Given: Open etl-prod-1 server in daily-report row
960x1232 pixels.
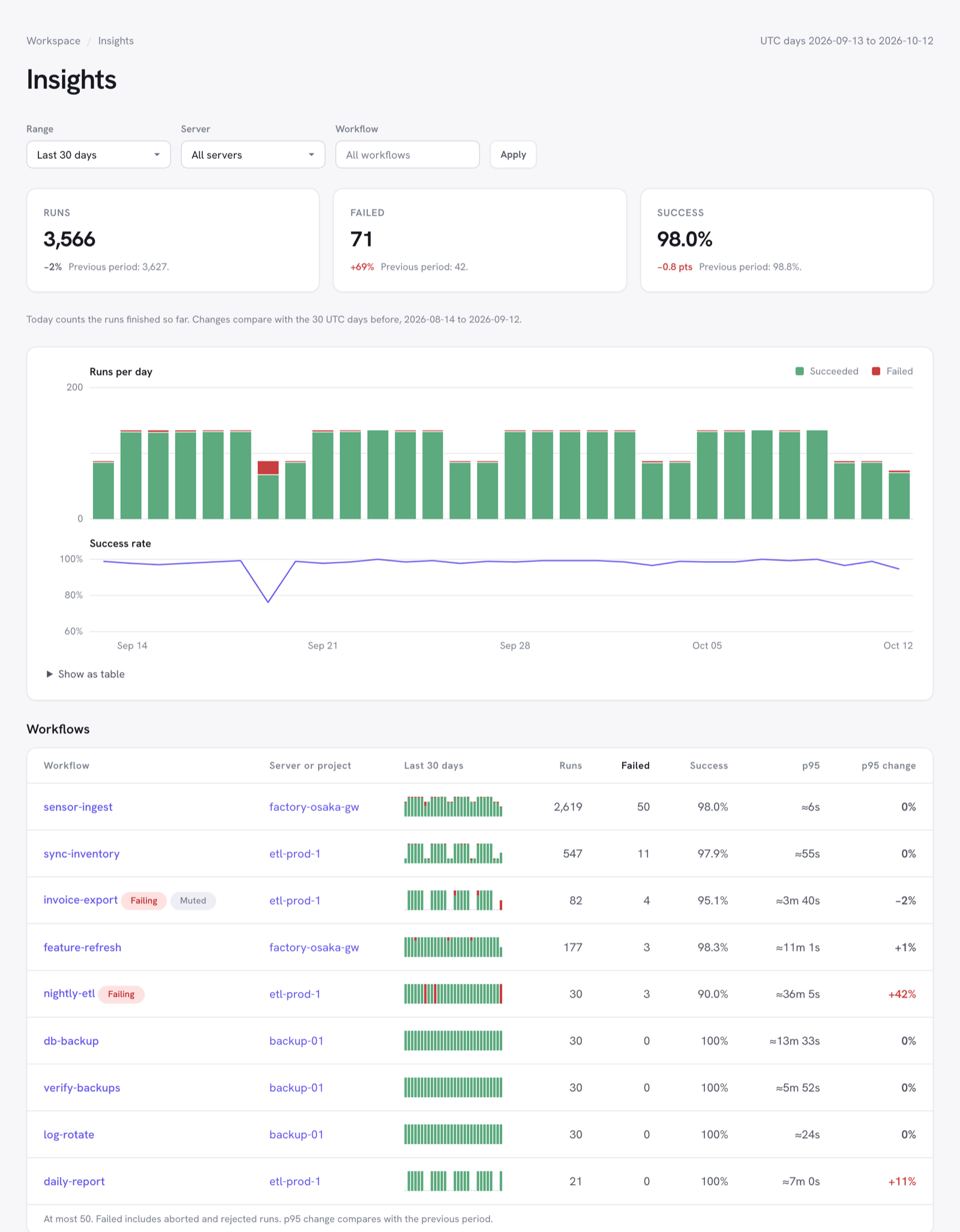Looking at the screenshot, I should [295, 1181].
